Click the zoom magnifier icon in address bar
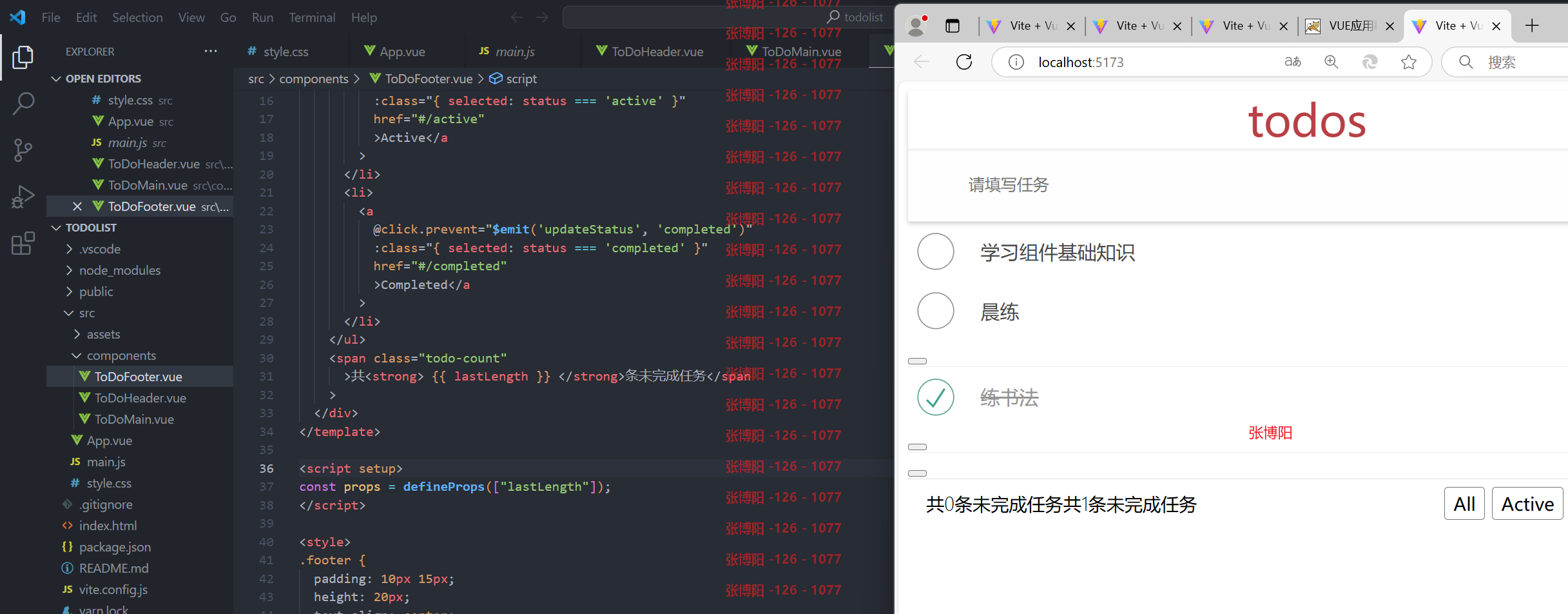1568x614 pixels. tap(1331, 62)
